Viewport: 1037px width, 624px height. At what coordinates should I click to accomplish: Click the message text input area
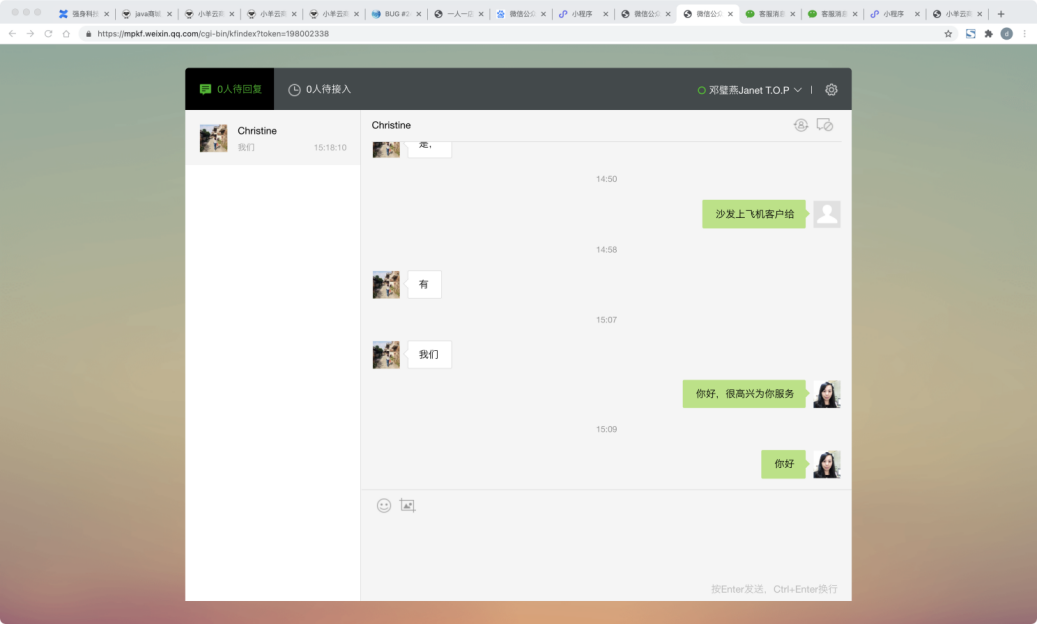coord(605,545)
